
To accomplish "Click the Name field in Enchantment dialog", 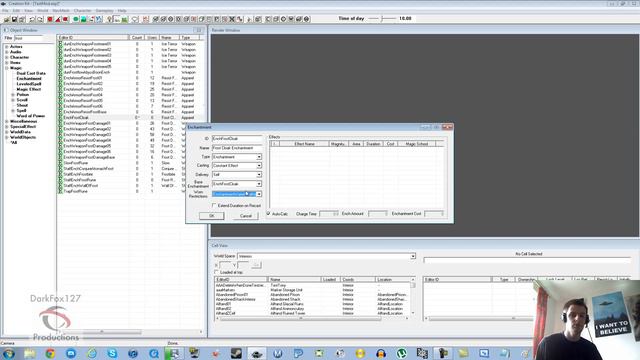I will (237, 148).
